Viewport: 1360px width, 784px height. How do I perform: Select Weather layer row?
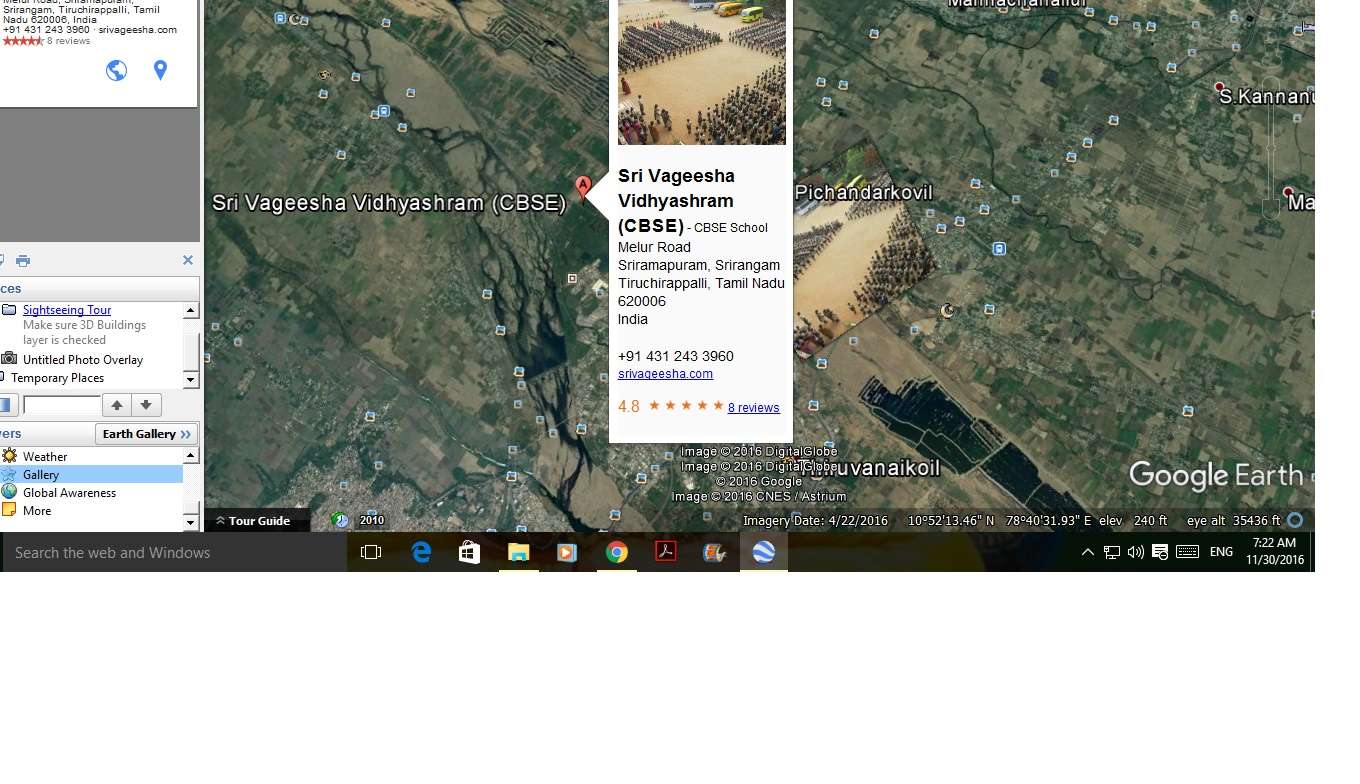45,456
